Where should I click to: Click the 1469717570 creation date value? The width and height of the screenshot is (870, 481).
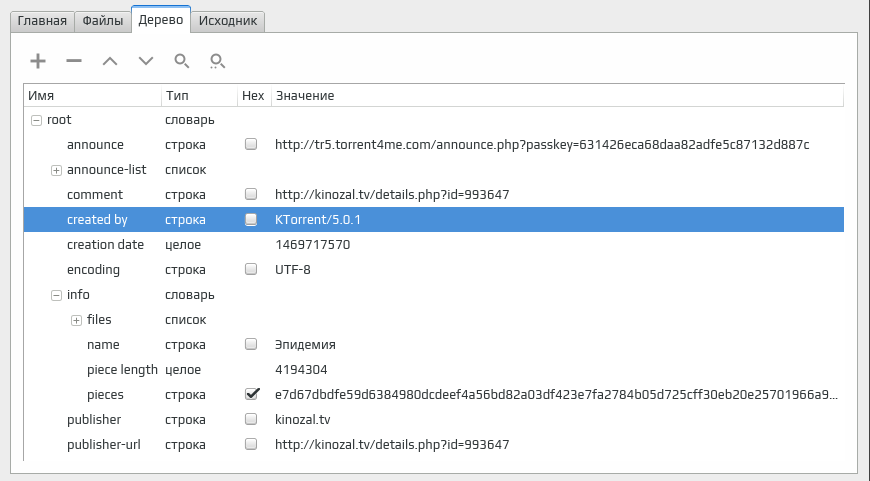point(312,245)
